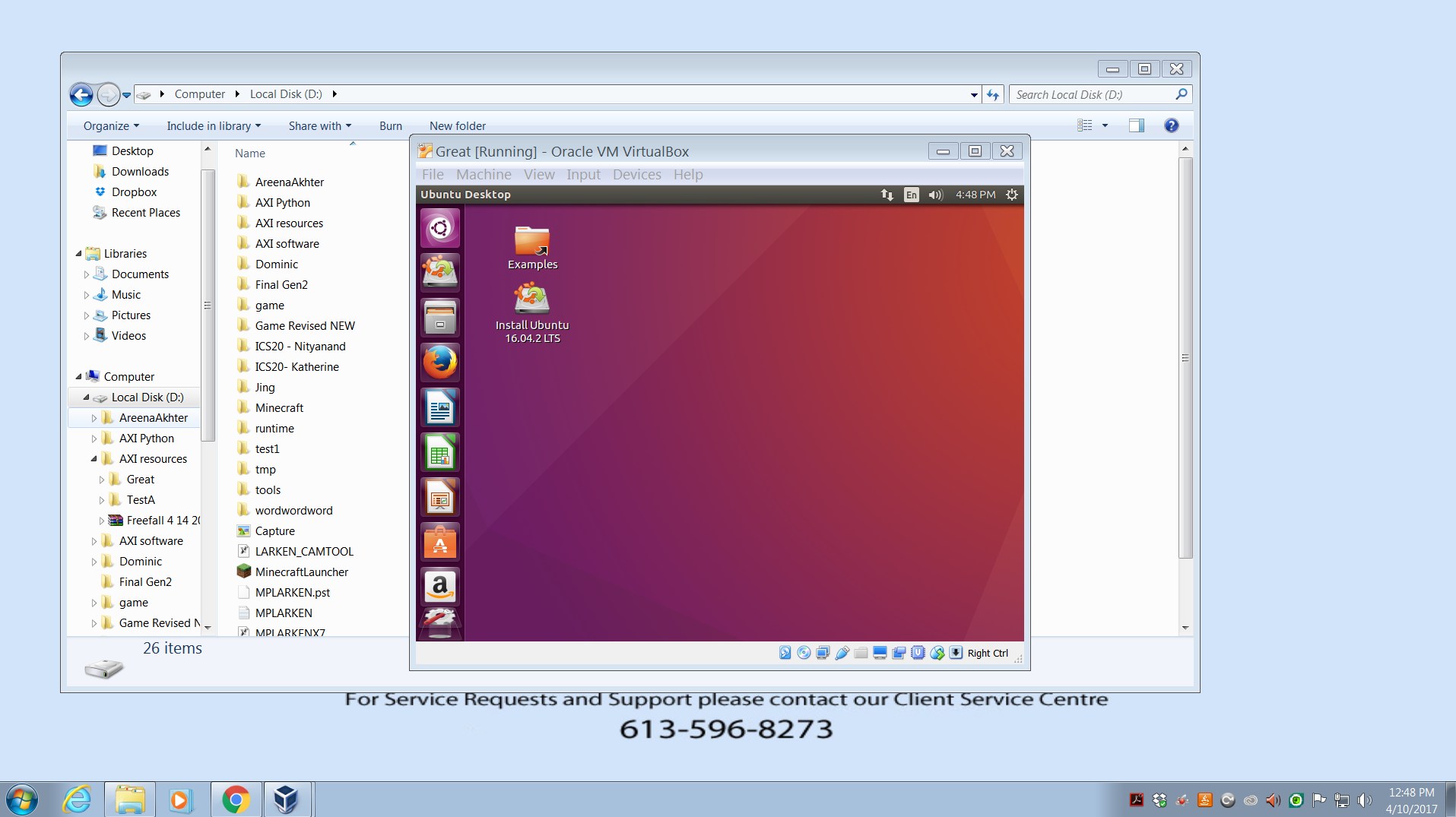
Task: Click the Burn button
Action: pos(390,126)
